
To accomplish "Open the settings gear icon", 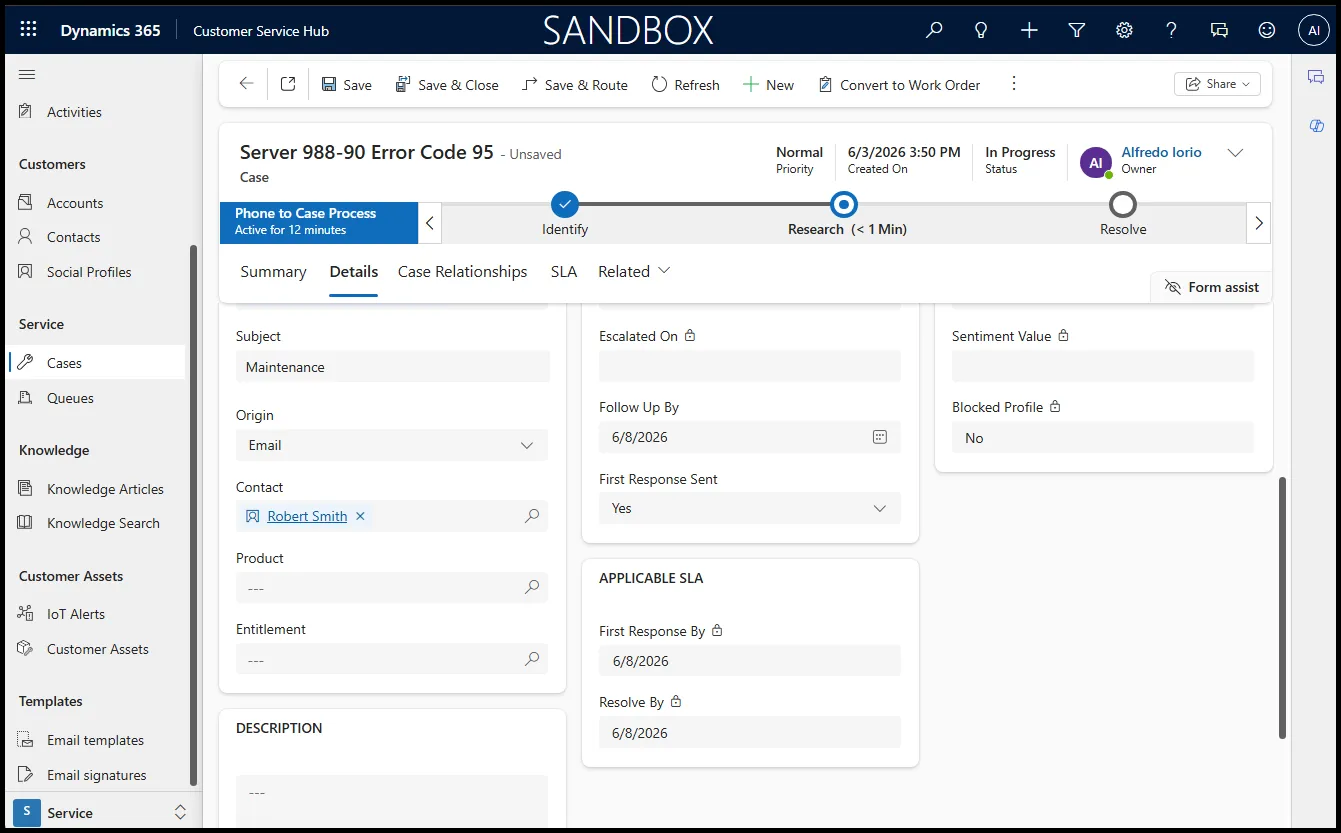I will [x=1124, y=30].
